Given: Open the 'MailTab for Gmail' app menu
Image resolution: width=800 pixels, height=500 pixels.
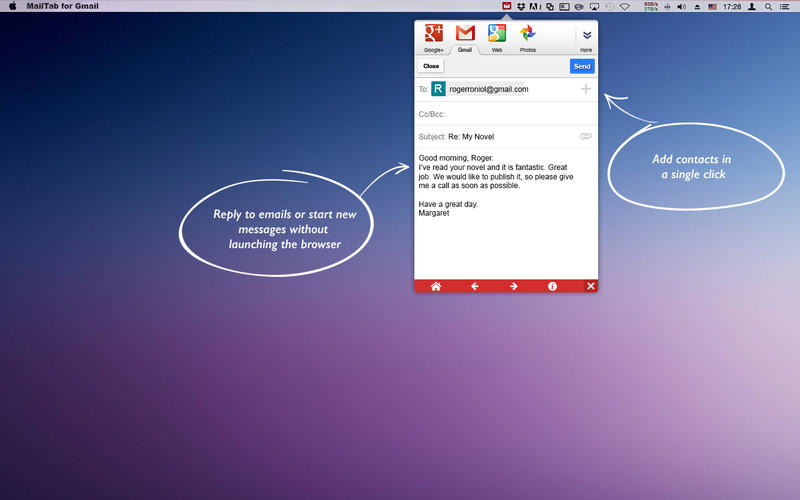Looking at the screenshot, I should pos(62,6).
